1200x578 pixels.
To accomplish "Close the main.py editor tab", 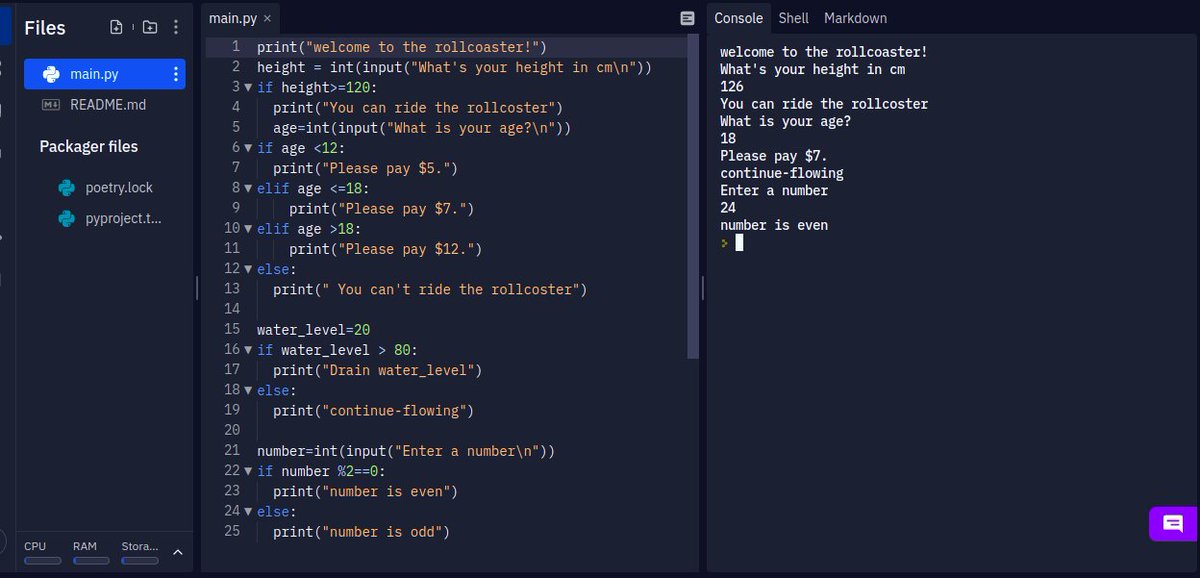I will point(267,19).
